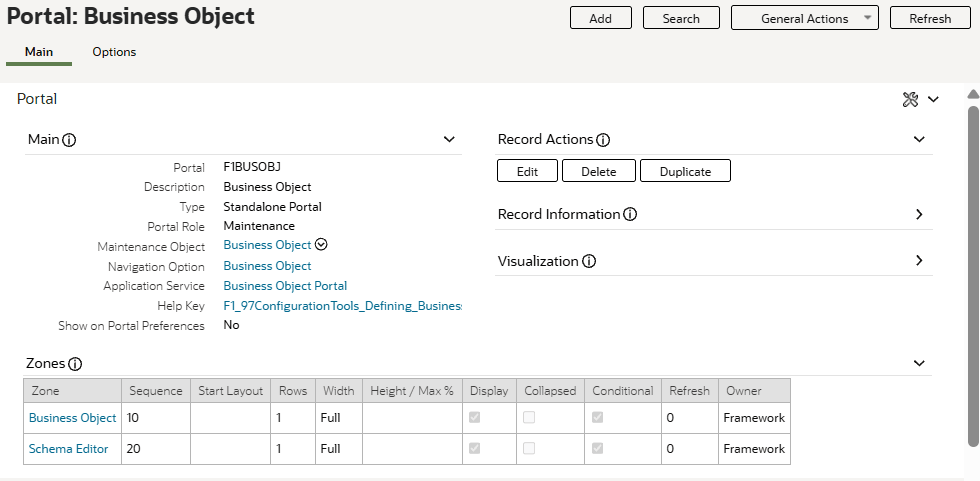Click the Add button
The image size is (980, 481).
pos(601,18)
